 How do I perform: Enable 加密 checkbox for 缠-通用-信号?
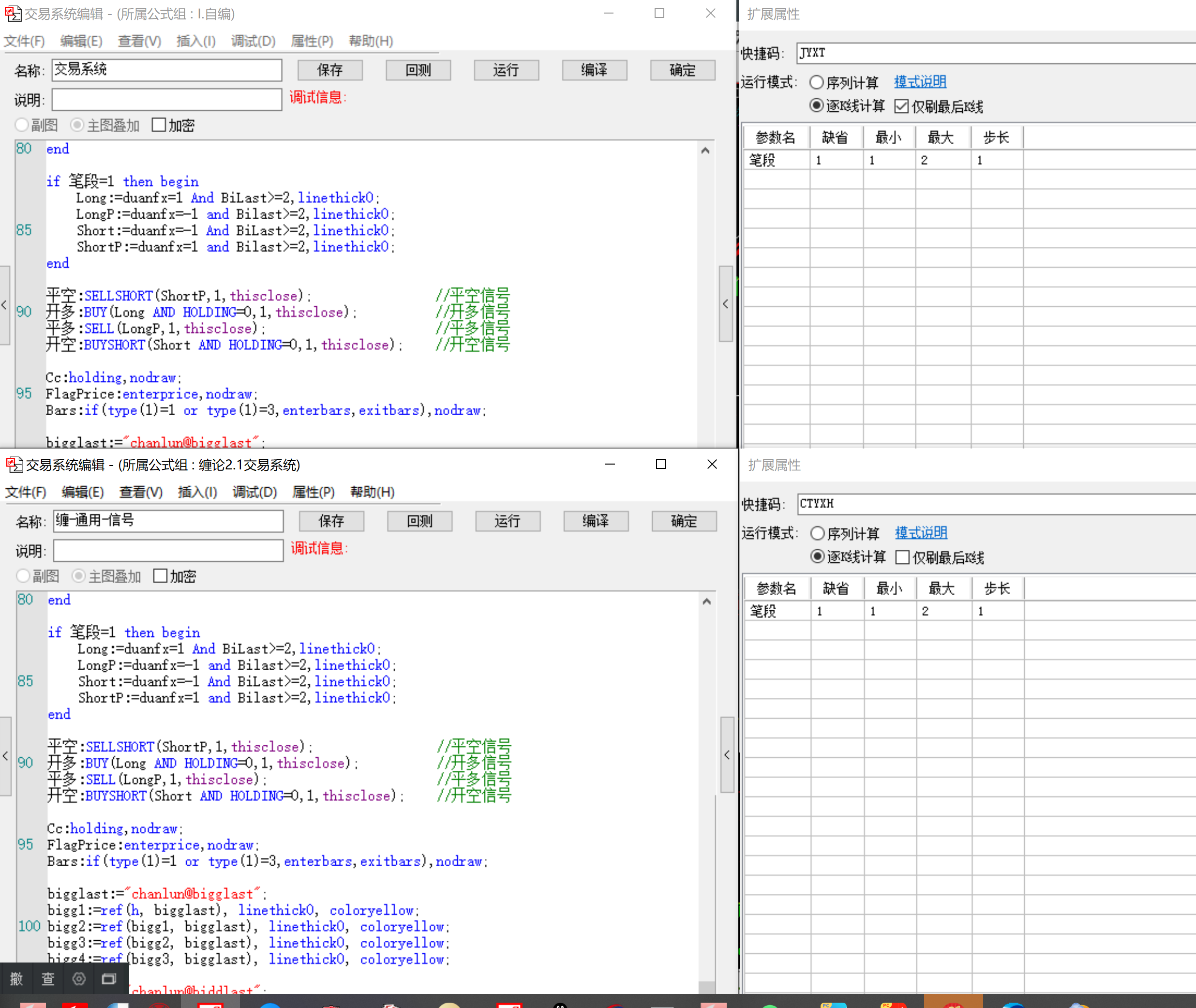pos(161,576)
